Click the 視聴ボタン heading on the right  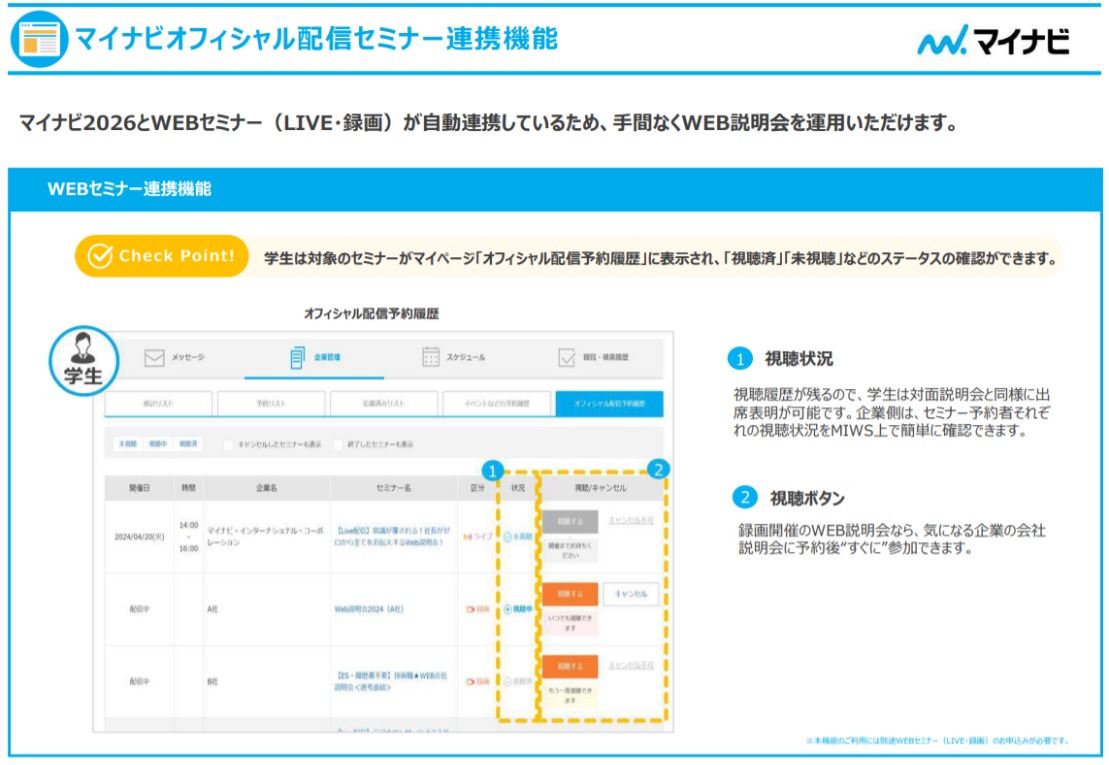(808, 498)
